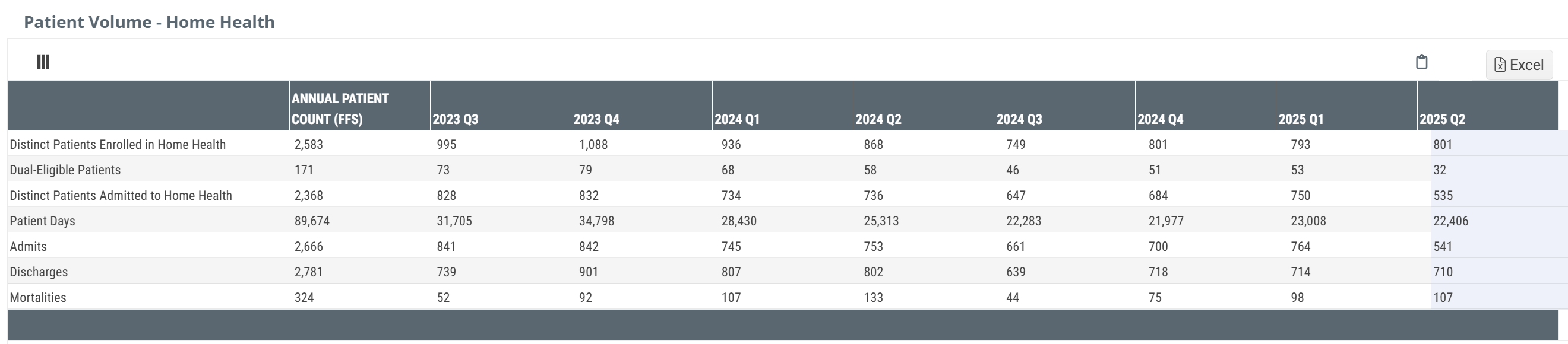Click the Discharges row label
This screenshot has width=1568, height=344.
click(39, 272)
